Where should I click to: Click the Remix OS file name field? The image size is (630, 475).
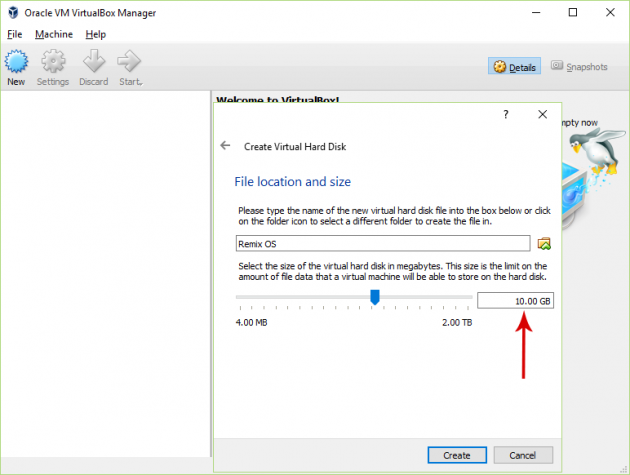click(x=382, y=243)
